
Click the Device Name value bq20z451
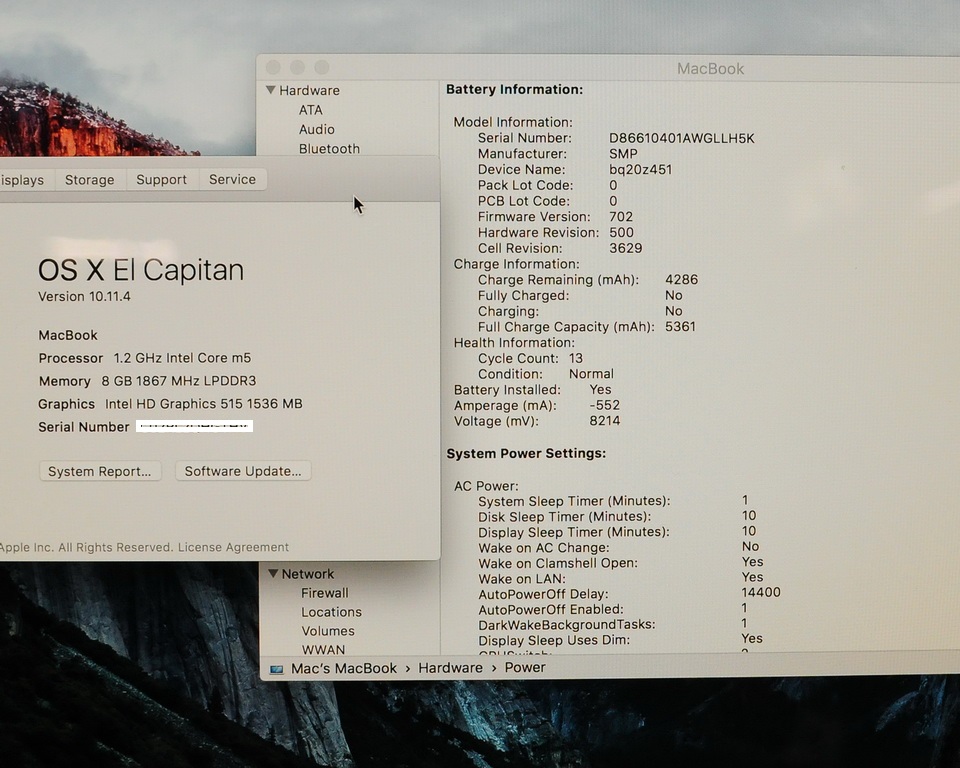point(640,170)
